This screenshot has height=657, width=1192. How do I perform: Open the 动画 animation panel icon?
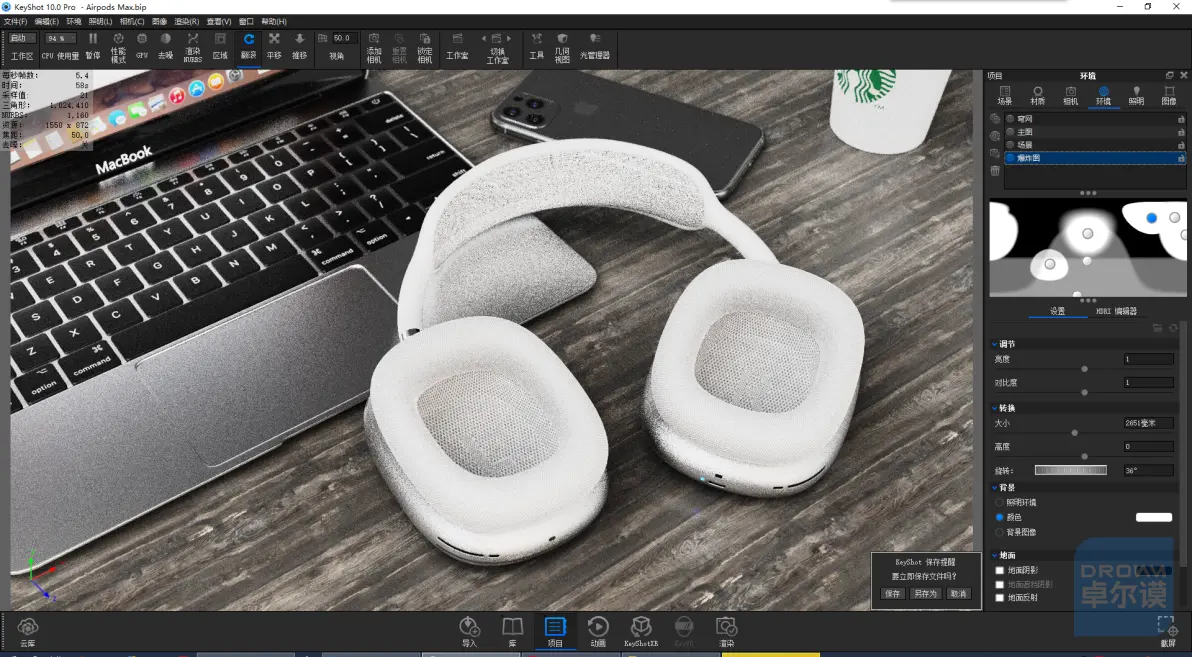(598, 632)
